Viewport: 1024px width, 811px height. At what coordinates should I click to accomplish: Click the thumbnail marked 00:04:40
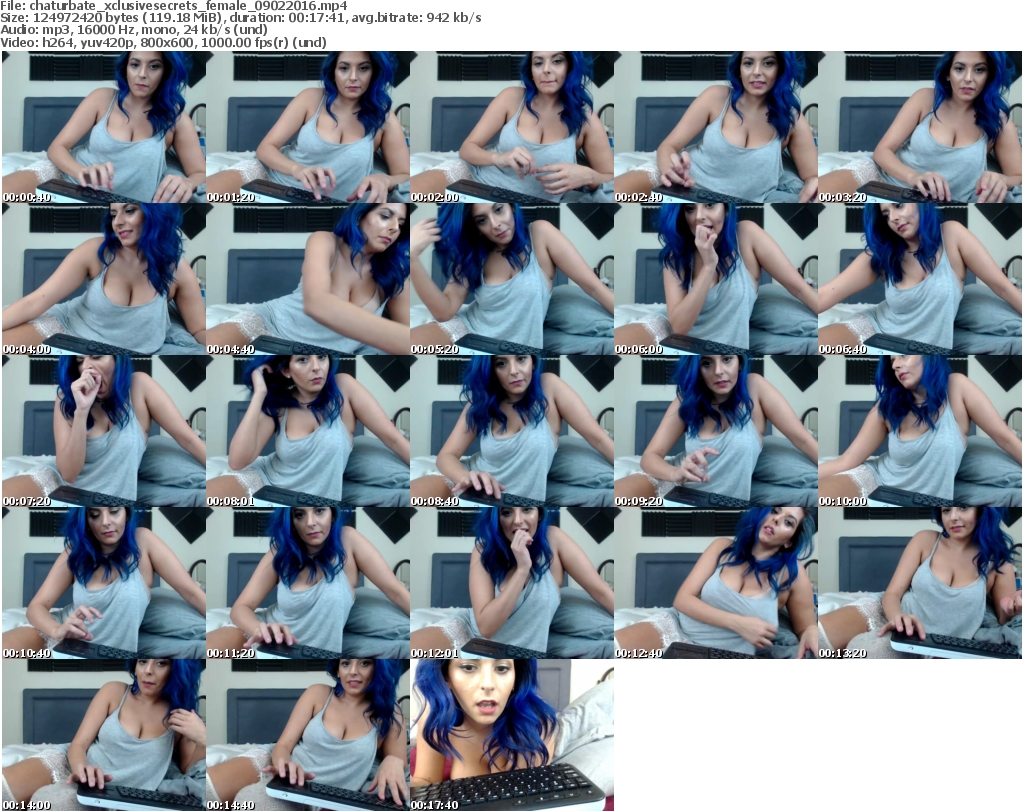click(308, 279)
